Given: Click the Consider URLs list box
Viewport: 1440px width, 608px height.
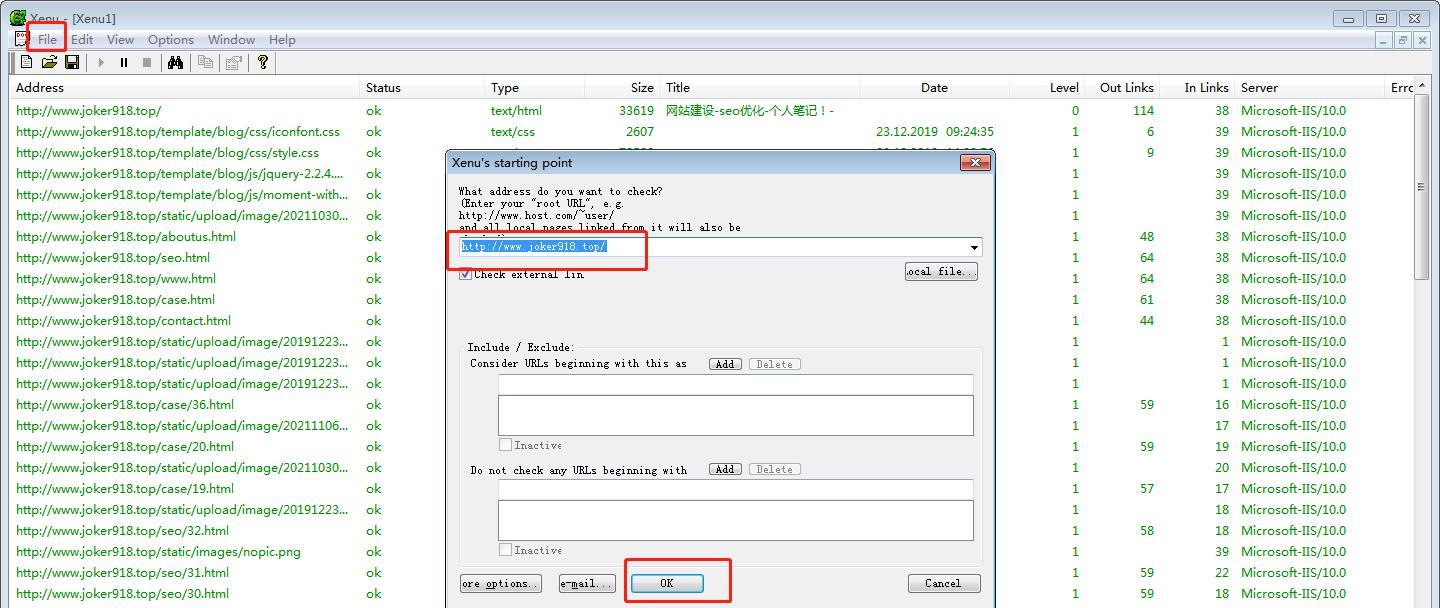Looking at the screenshot, I should click(735, 415).
